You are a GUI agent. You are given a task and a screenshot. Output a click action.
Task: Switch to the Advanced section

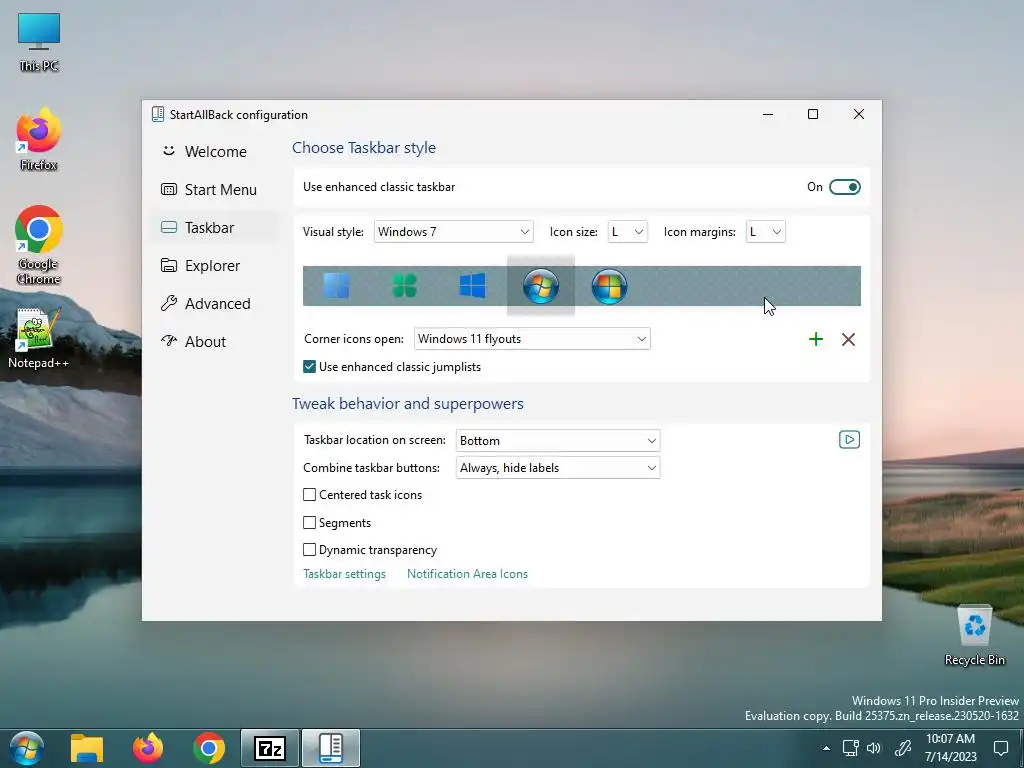[x=215, y=304]
